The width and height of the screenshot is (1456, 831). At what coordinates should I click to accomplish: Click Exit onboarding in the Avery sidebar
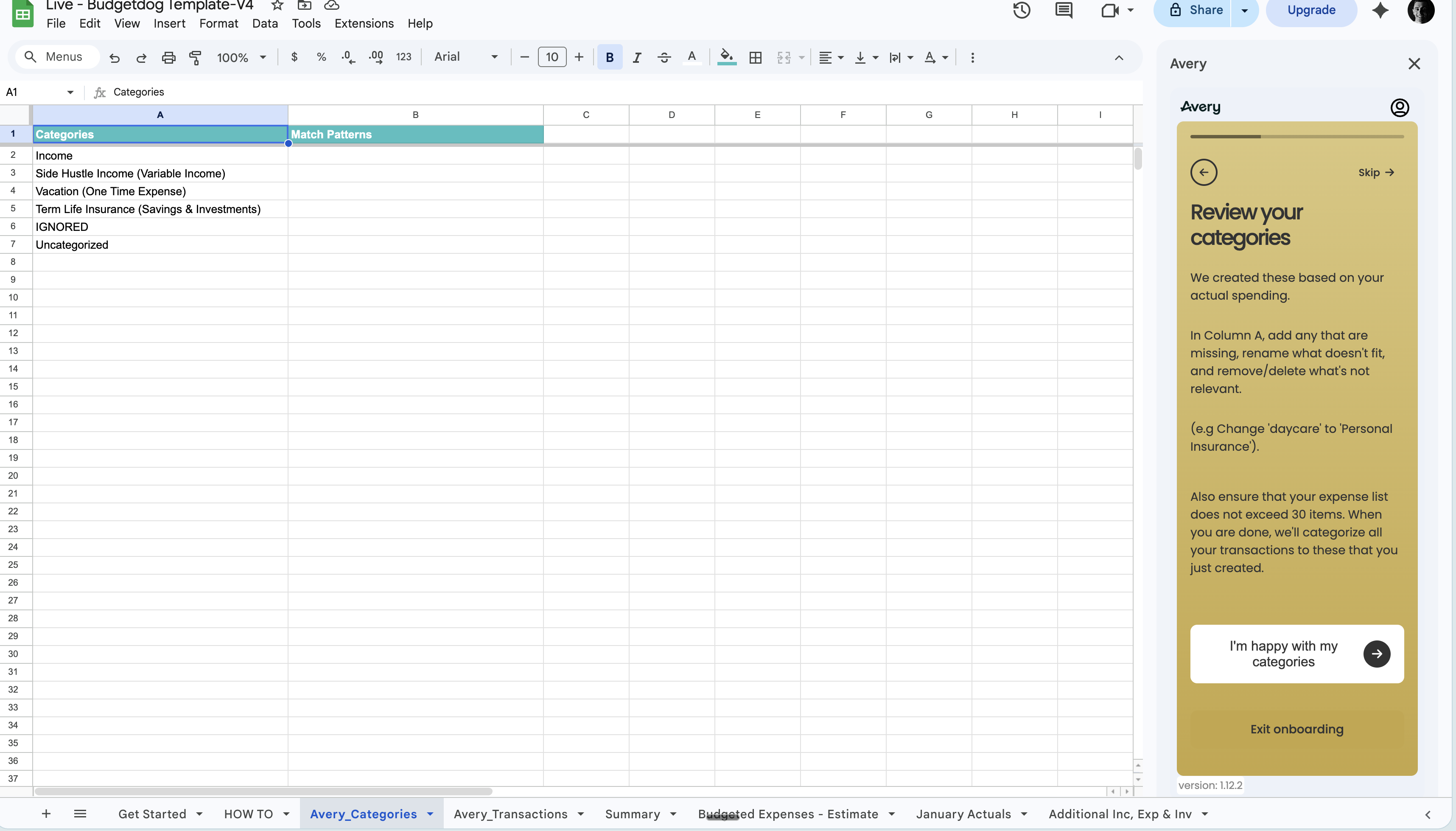click(1296, 729)
